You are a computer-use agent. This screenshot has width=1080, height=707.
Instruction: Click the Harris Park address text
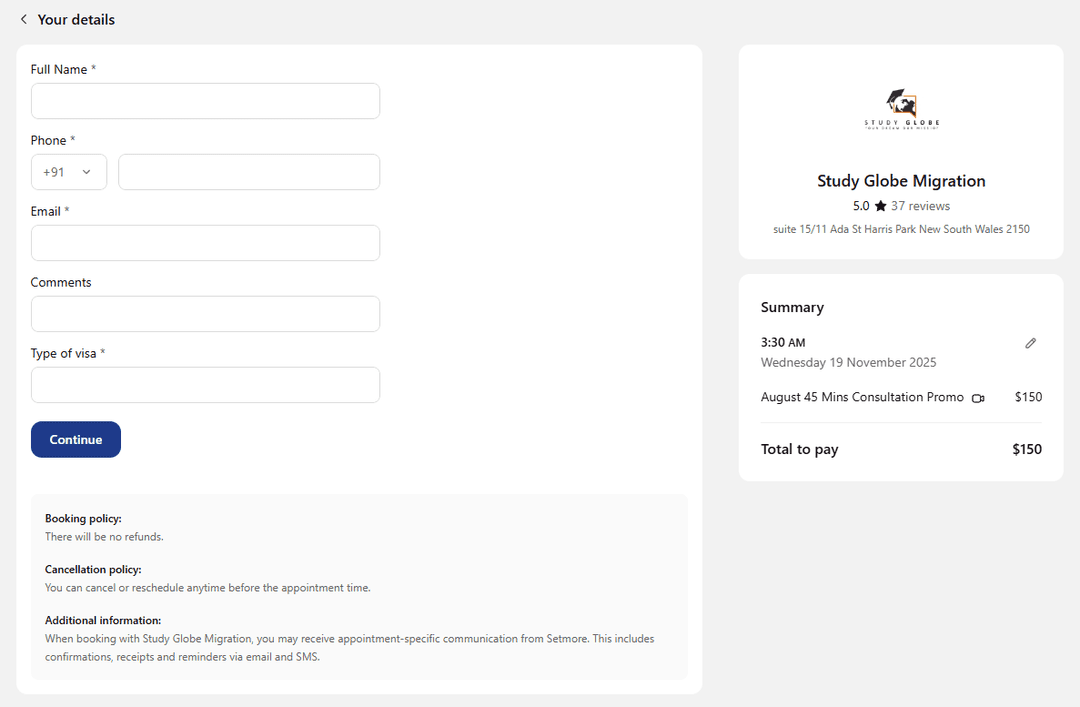(x=901, y=229)
